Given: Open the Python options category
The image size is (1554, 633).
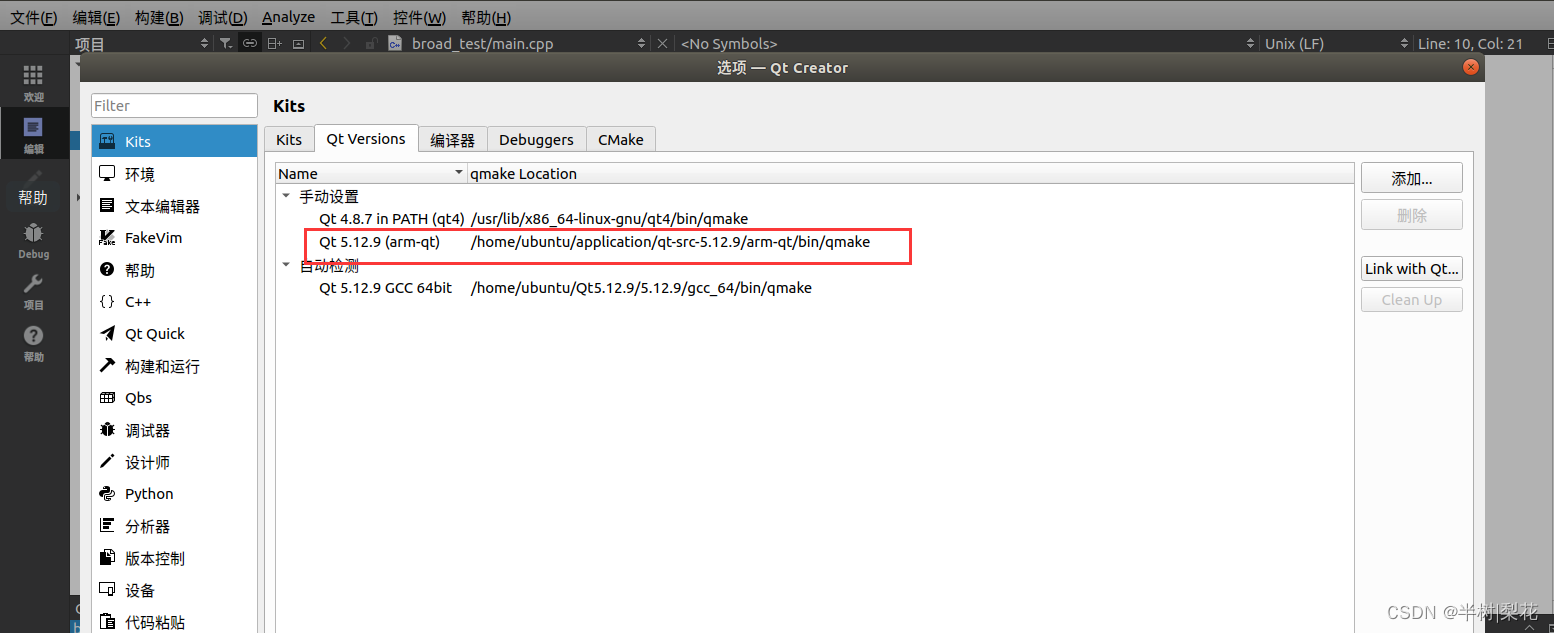Looking at the screenshot, I should click(174, 493).
